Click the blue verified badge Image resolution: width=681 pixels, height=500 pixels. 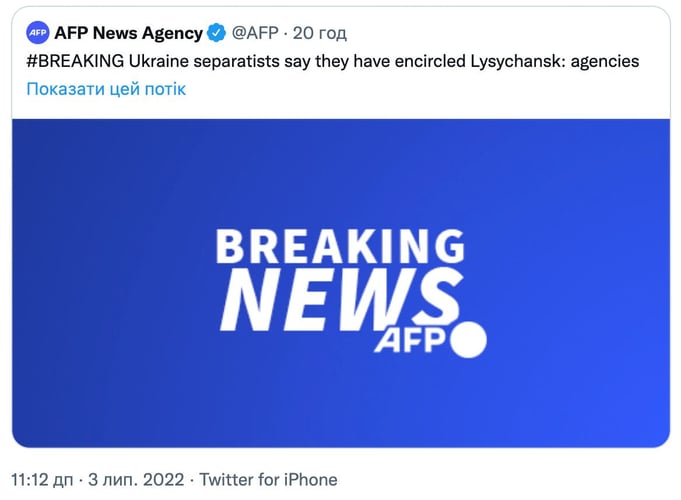[x=216, y=33]
